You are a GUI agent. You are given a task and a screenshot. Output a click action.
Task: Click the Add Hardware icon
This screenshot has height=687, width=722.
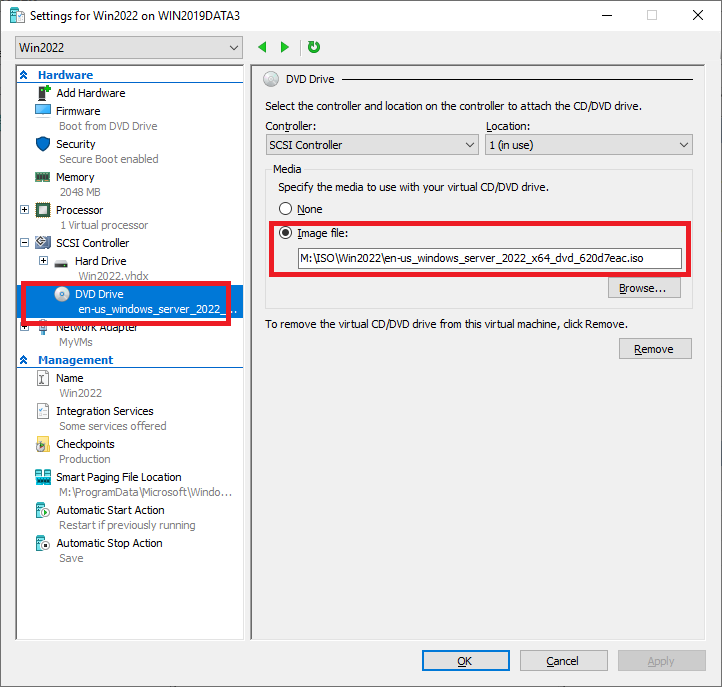[x=43, y=93]
